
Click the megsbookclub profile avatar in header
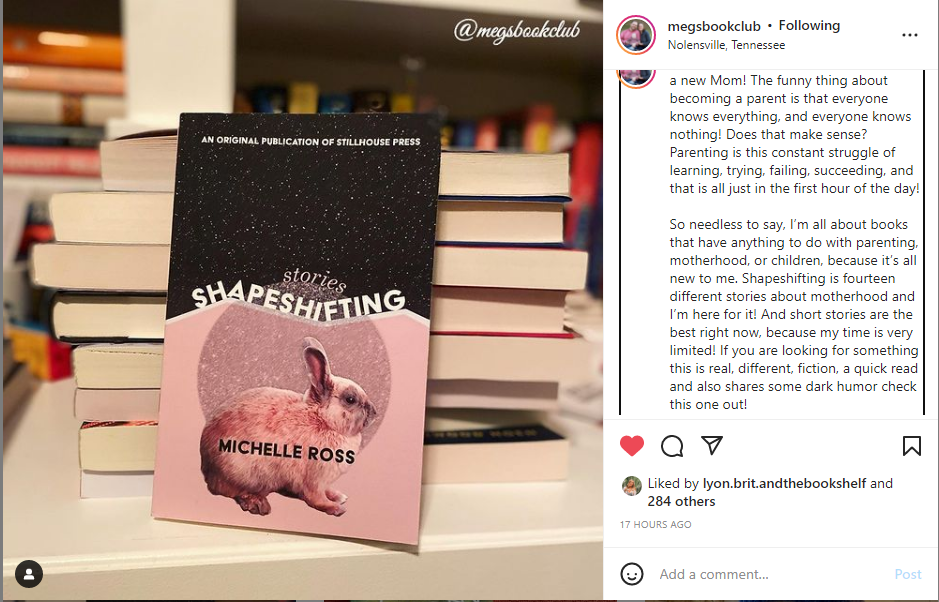point(636,35)
